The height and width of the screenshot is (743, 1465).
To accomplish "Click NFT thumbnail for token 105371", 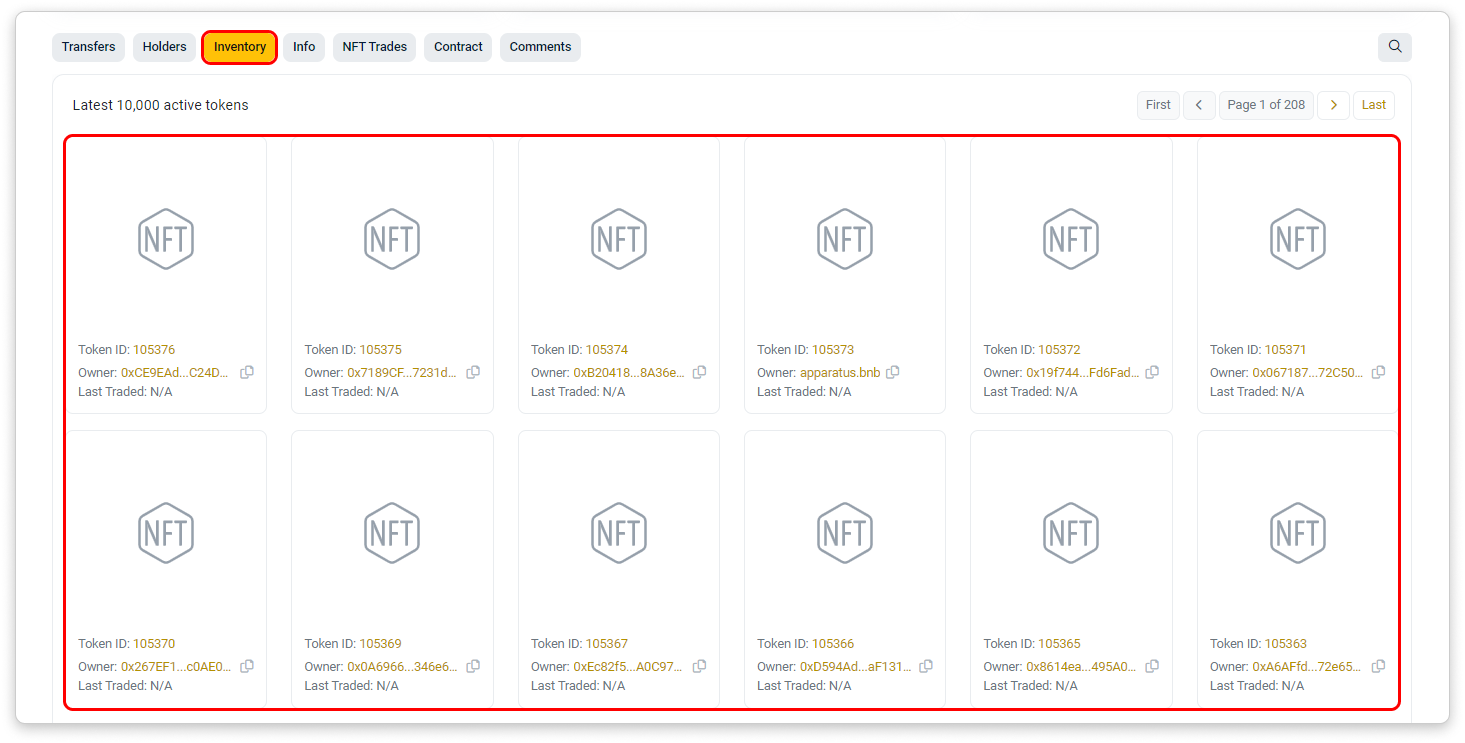I will tap(1297, 239).
